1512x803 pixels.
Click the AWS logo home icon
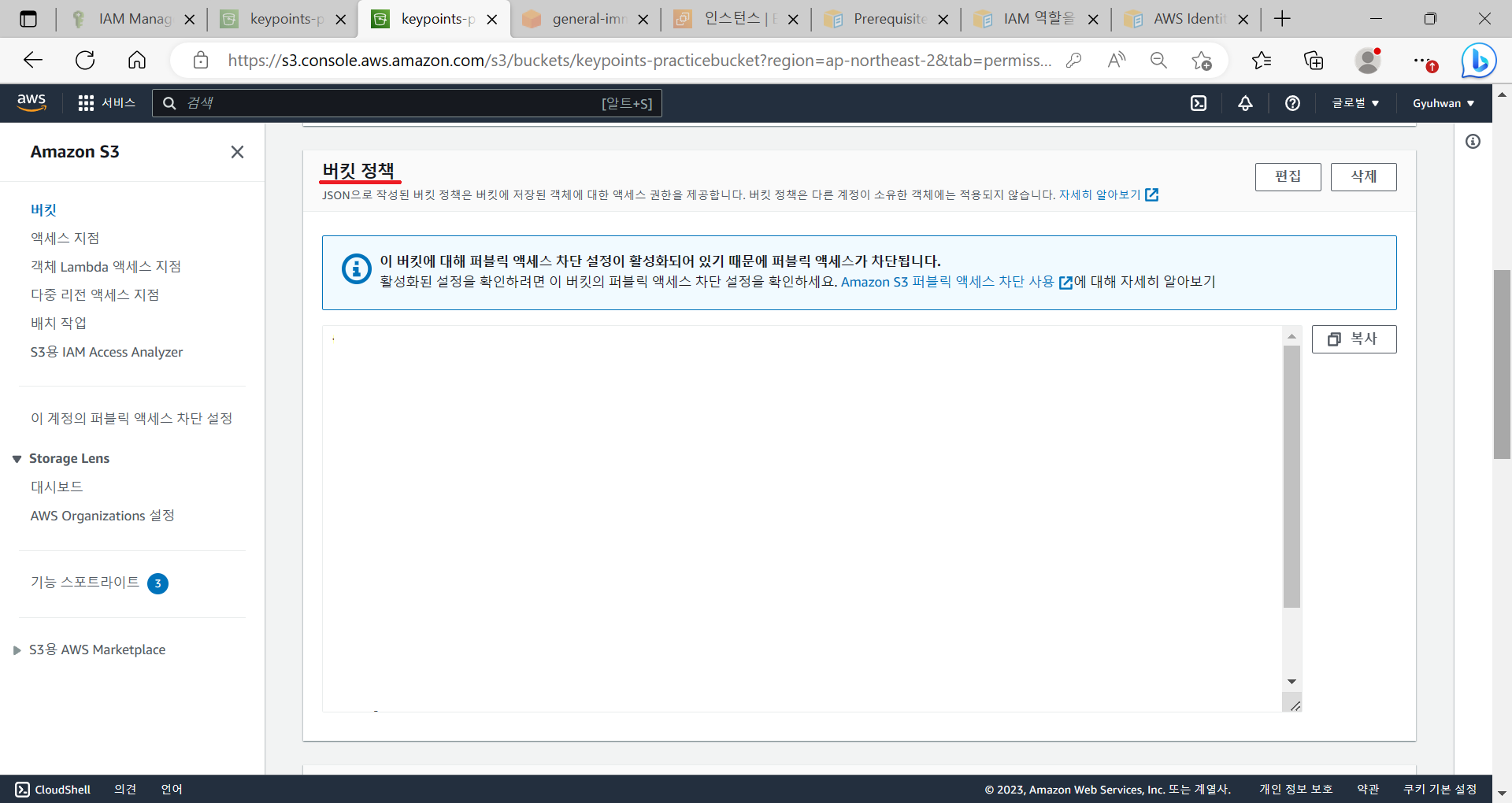click(x=31, y=102)
